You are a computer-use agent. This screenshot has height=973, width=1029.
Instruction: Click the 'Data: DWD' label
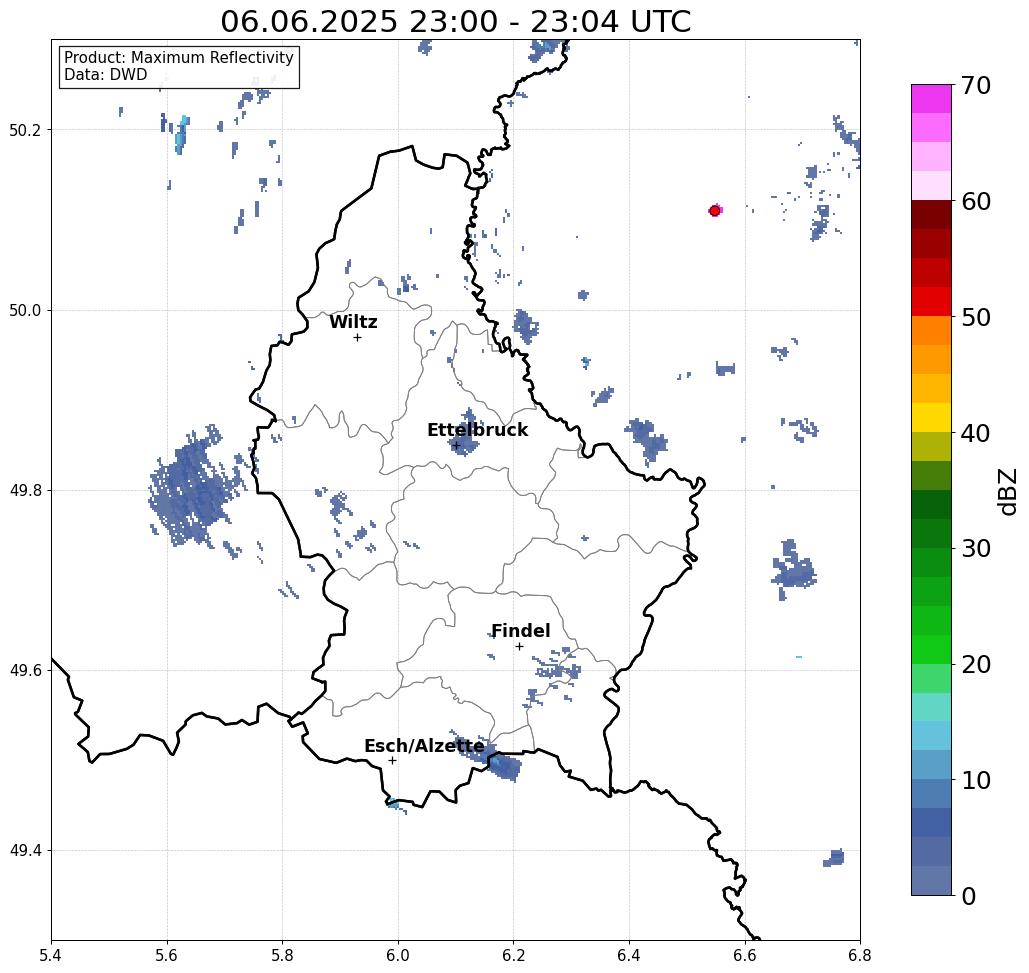coord(106,75)
